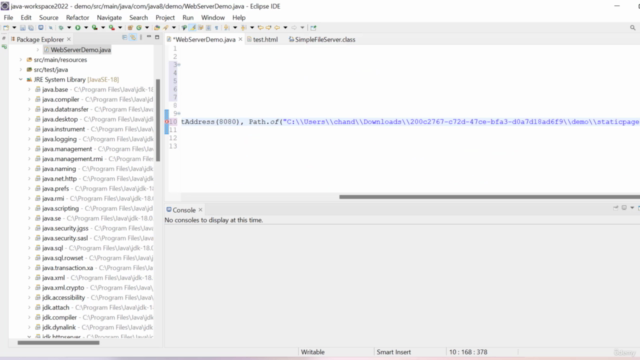The height and width of the screenshot is (360, 640).
Task: Click the Open Type toolbar icon
Action: [x=157, y=28]
